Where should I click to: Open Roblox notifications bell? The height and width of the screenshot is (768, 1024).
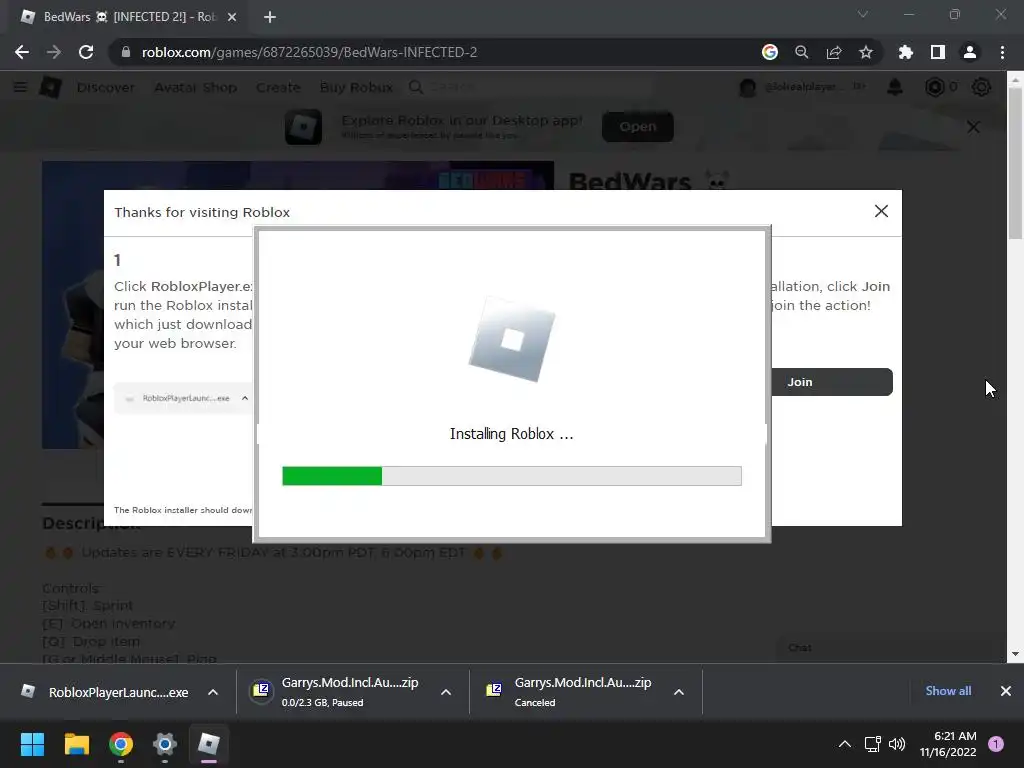point(895,87)
